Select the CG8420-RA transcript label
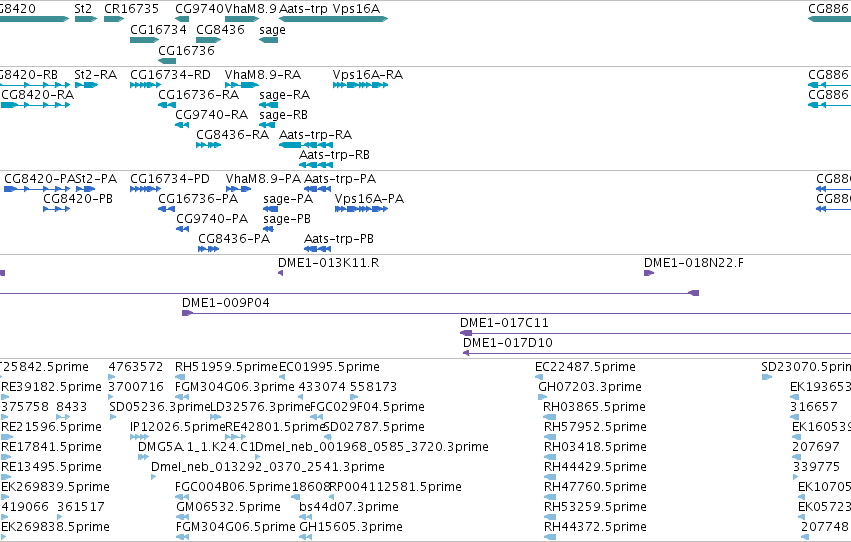This screenshot has height=542, width=851. tap(37, 94)
